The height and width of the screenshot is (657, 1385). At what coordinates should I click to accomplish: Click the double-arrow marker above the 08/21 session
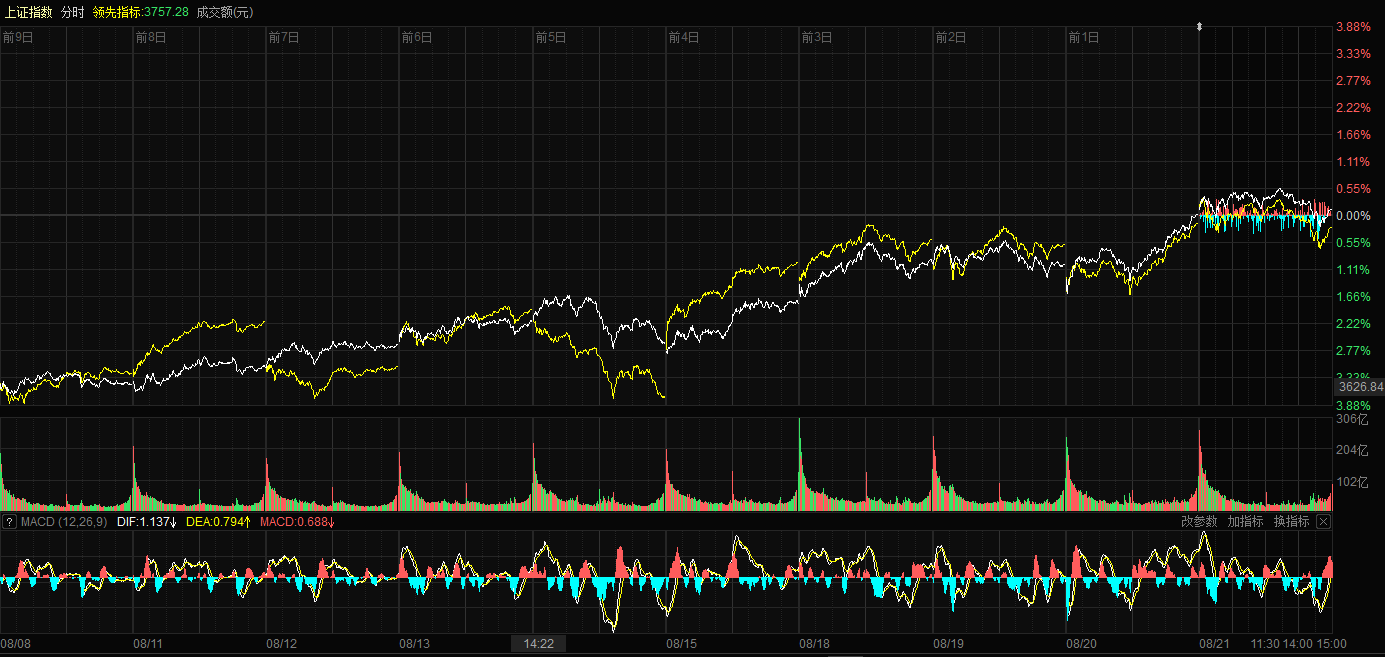[x=1200, y=27]
